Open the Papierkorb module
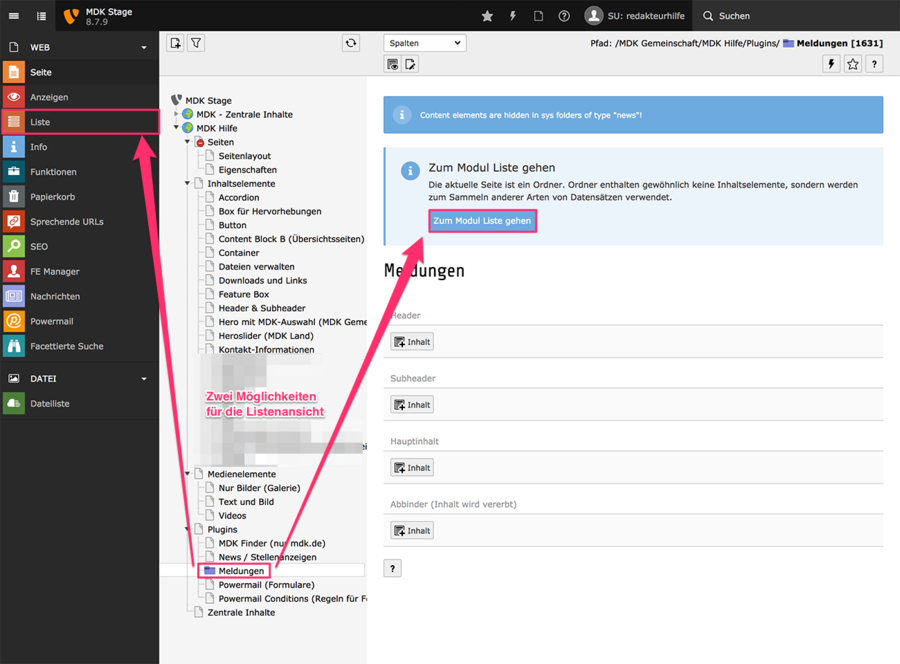The height and width of the screenshot is (664, 900). click(80, 196)
